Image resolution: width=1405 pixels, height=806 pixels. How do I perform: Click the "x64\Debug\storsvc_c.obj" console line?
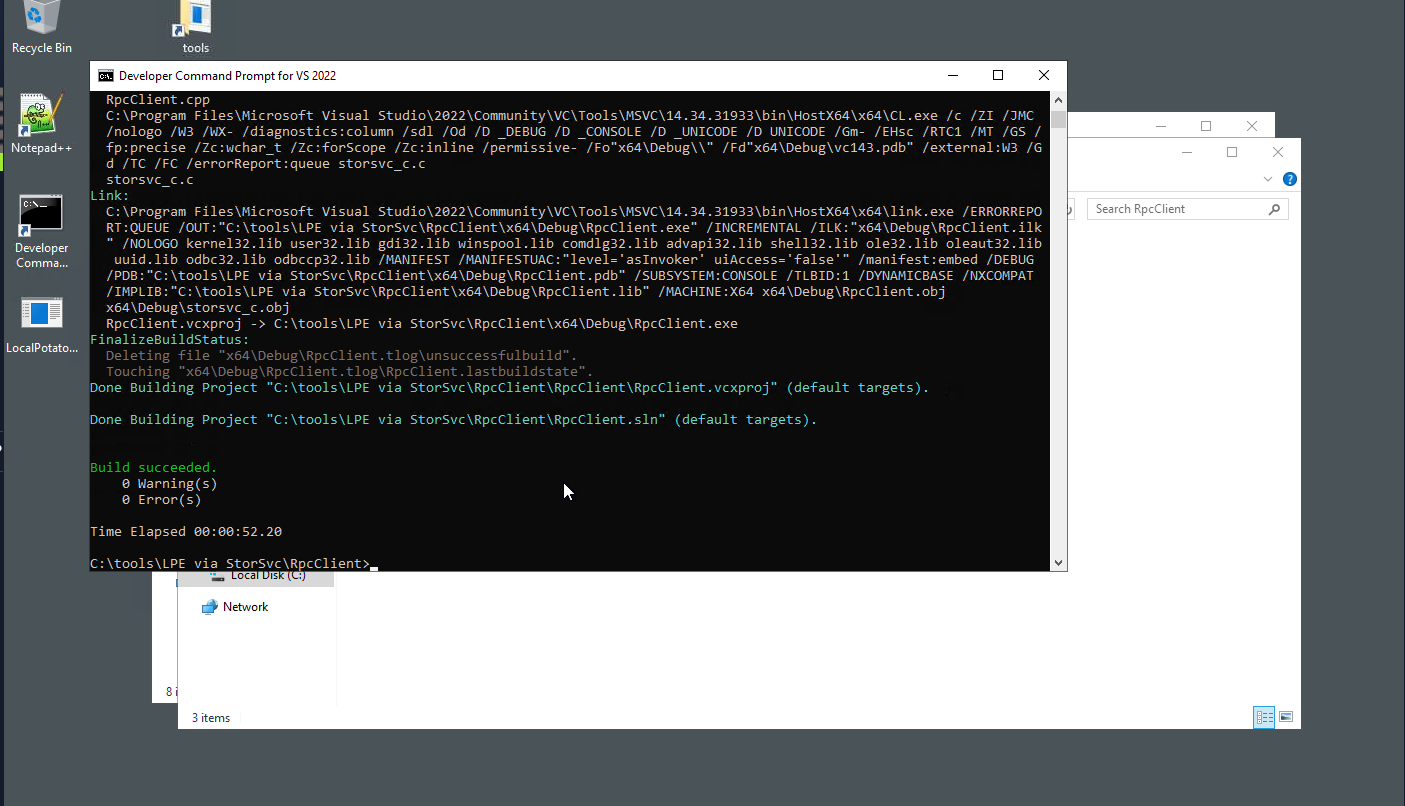198,307
